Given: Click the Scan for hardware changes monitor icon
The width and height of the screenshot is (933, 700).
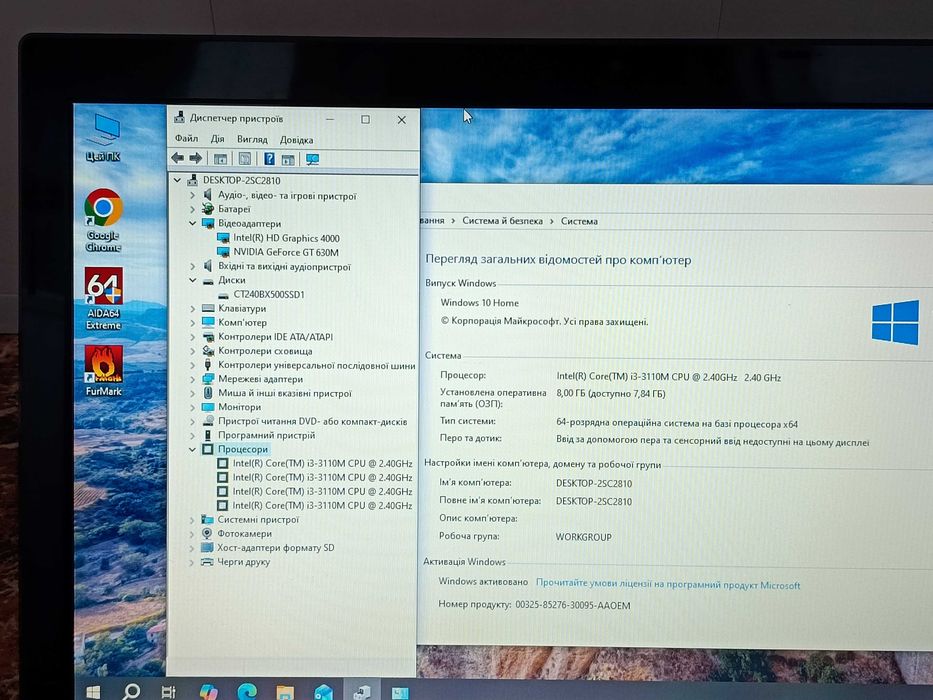Looking at the screenshot, I should point(312,159).
